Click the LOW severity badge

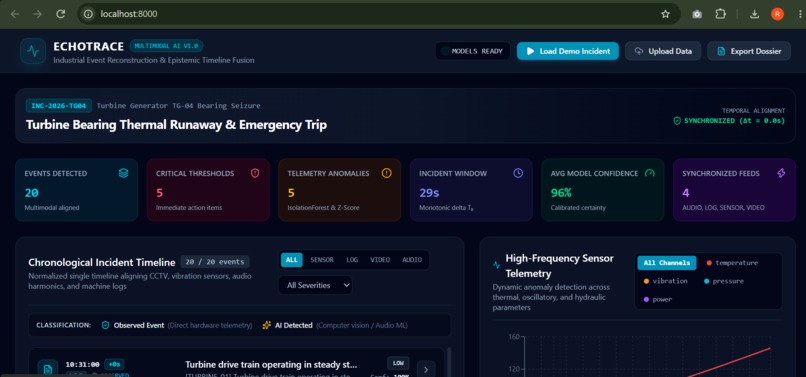398,363
